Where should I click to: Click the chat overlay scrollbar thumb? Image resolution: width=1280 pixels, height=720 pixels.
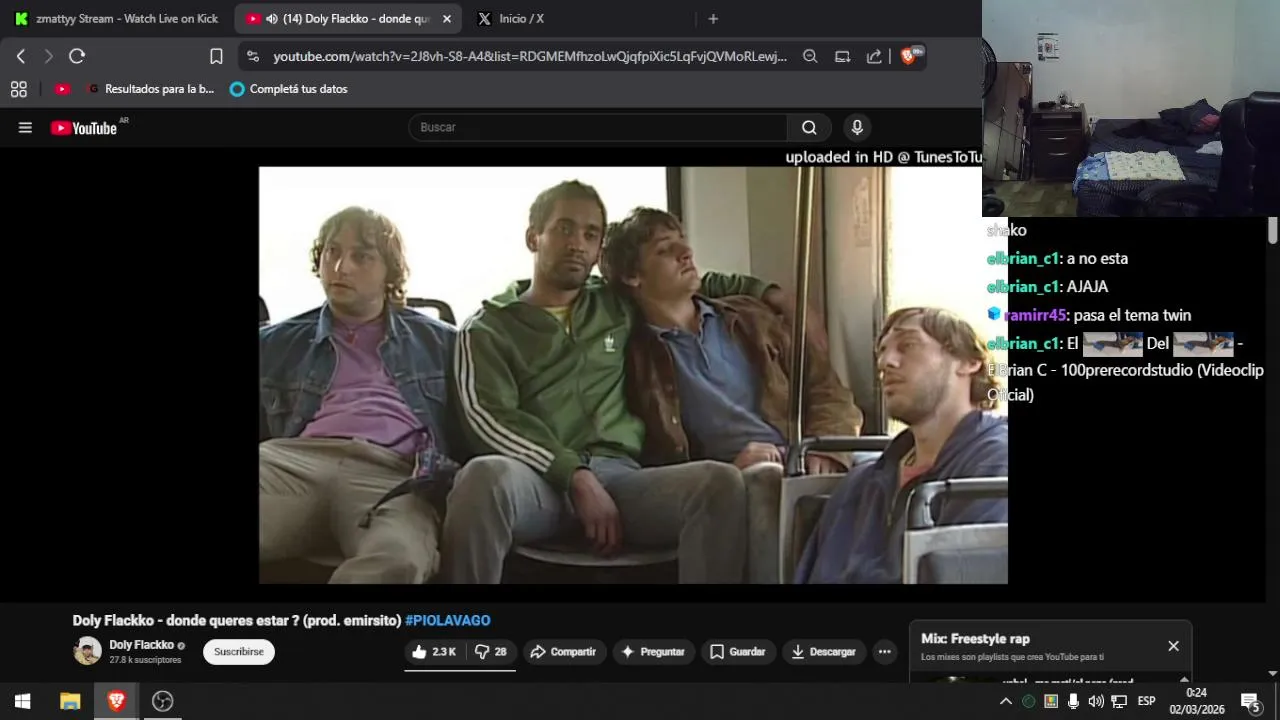1272,230
